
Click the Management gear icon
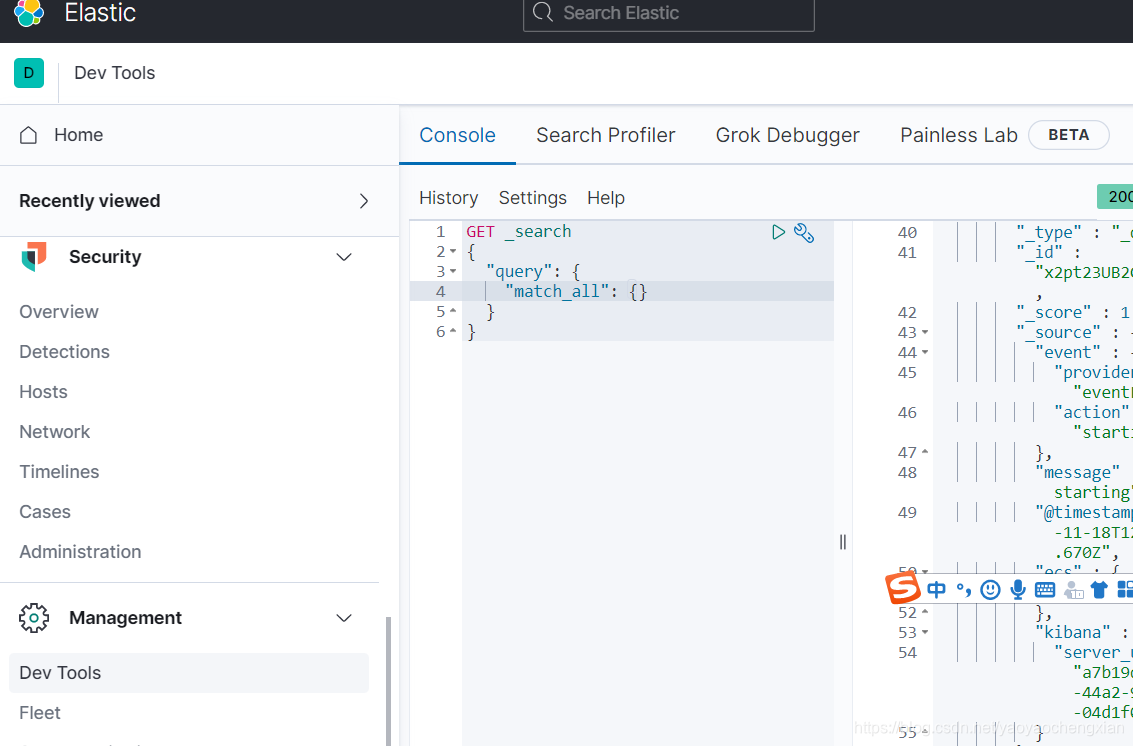click(x=34, y=618)
